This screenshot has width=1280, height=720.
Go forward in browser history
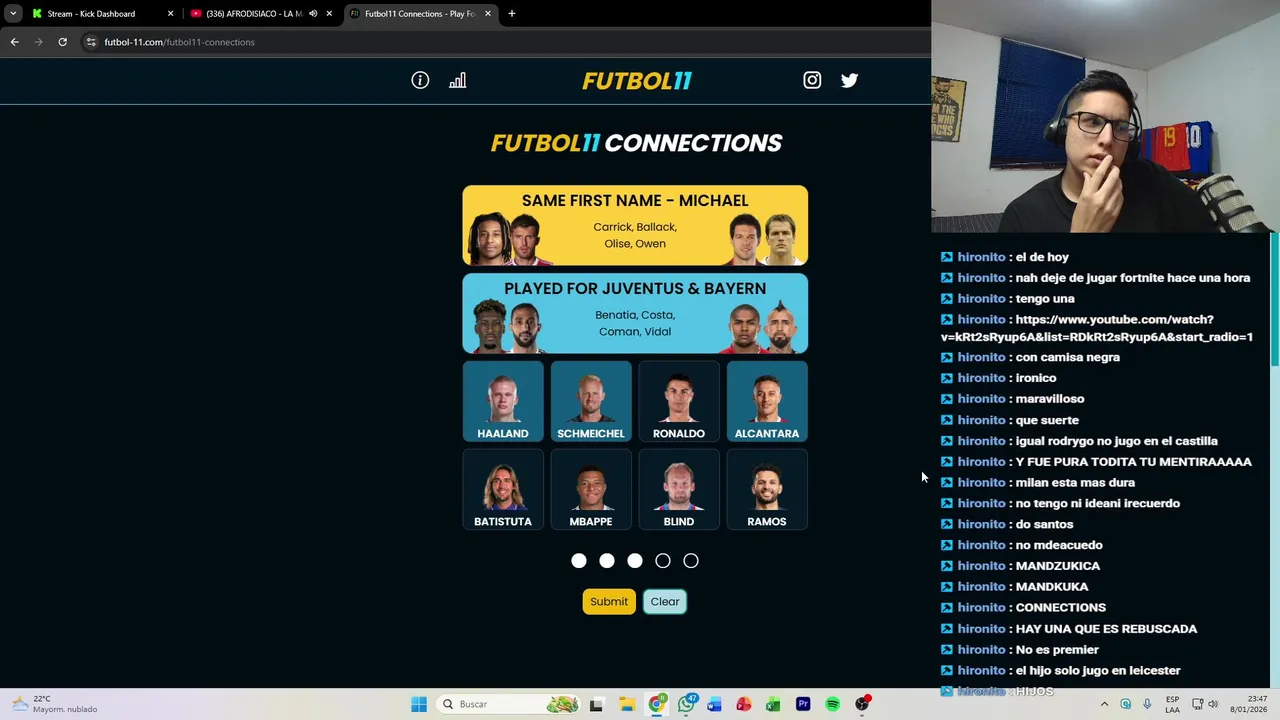pos(39,42)
